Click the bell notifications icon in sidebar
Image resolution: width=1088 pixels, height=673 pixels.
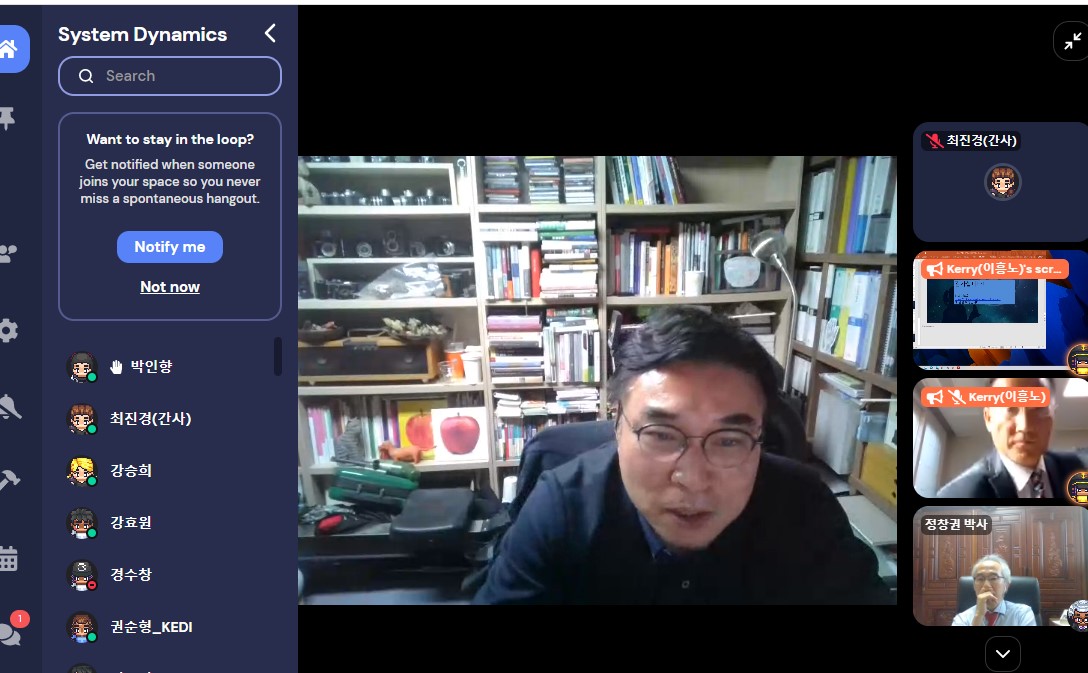coord(10,407)
